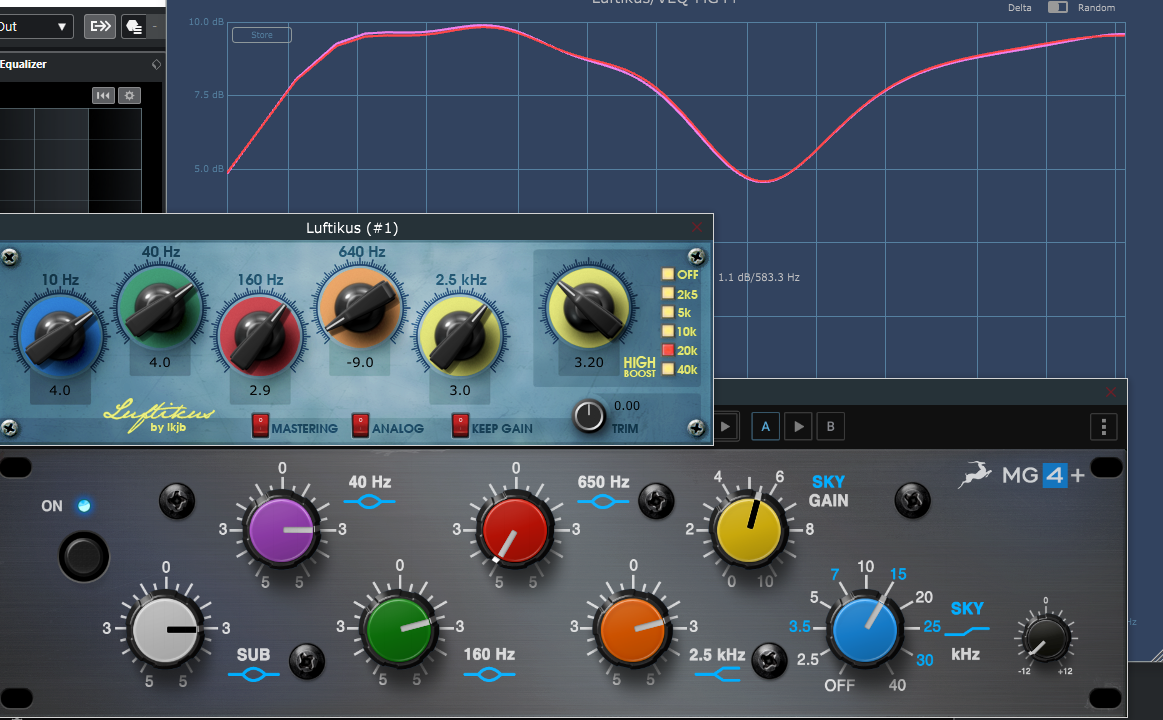Click the MG4+ black output trim knob

pos(1045,638)
